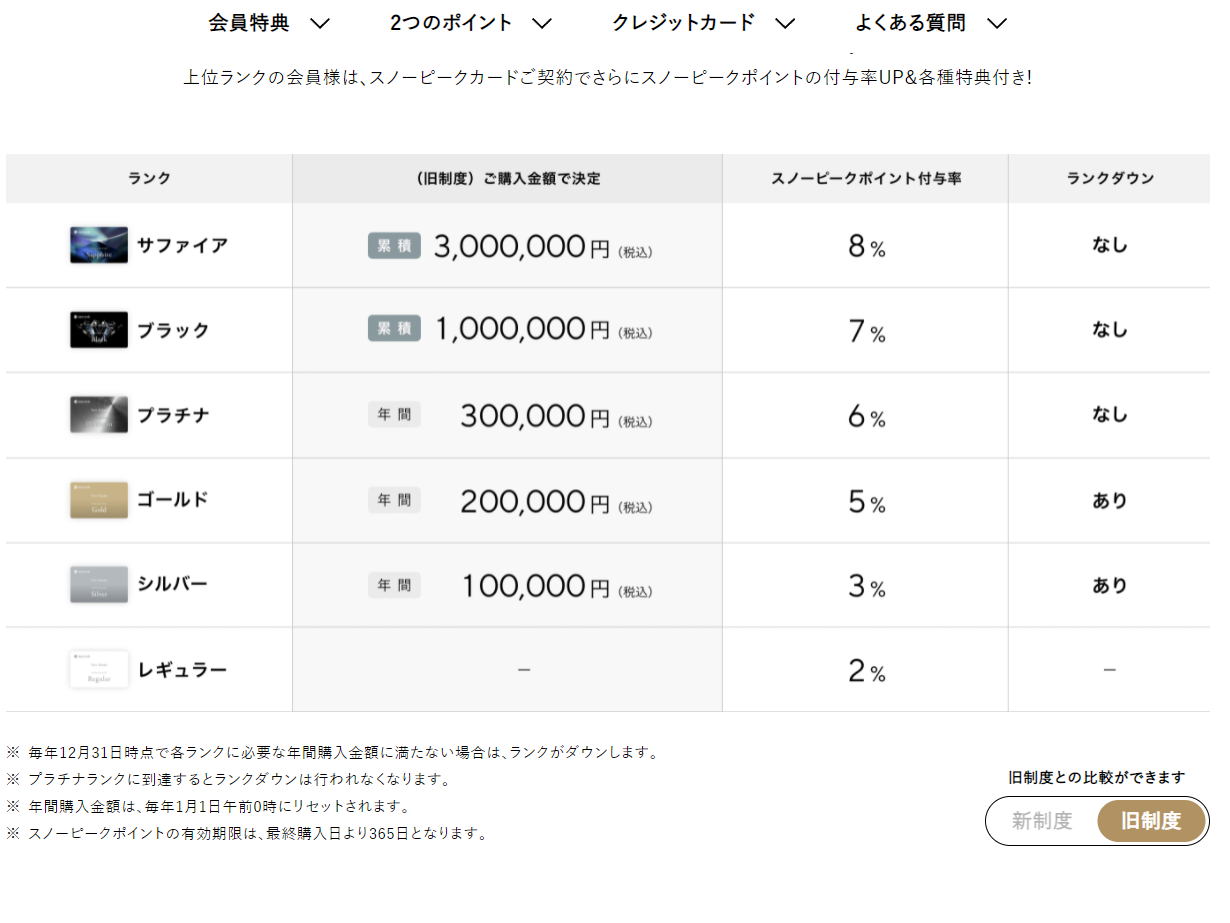Click the サファイア card thumbnail
1230x923 pixels.
click(x=99, y=245)
